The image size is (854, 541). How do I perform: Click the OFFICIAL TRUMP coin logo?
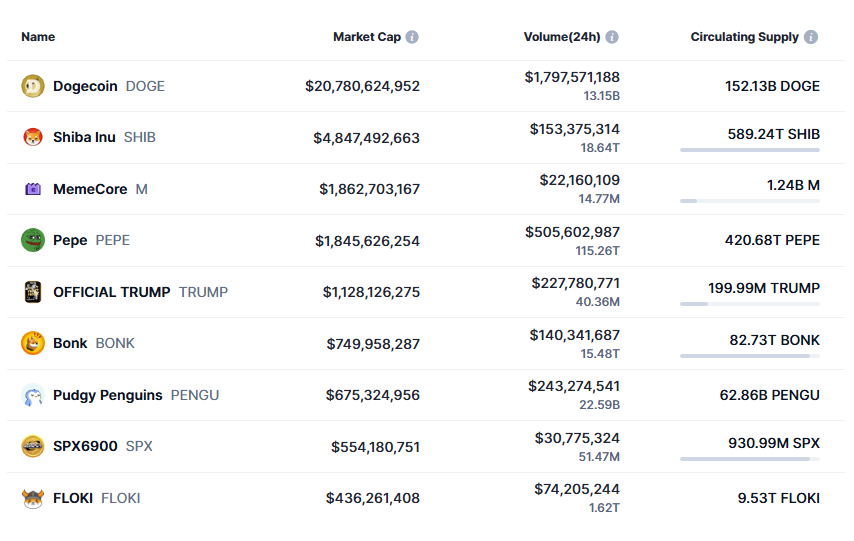click(33, 292)
